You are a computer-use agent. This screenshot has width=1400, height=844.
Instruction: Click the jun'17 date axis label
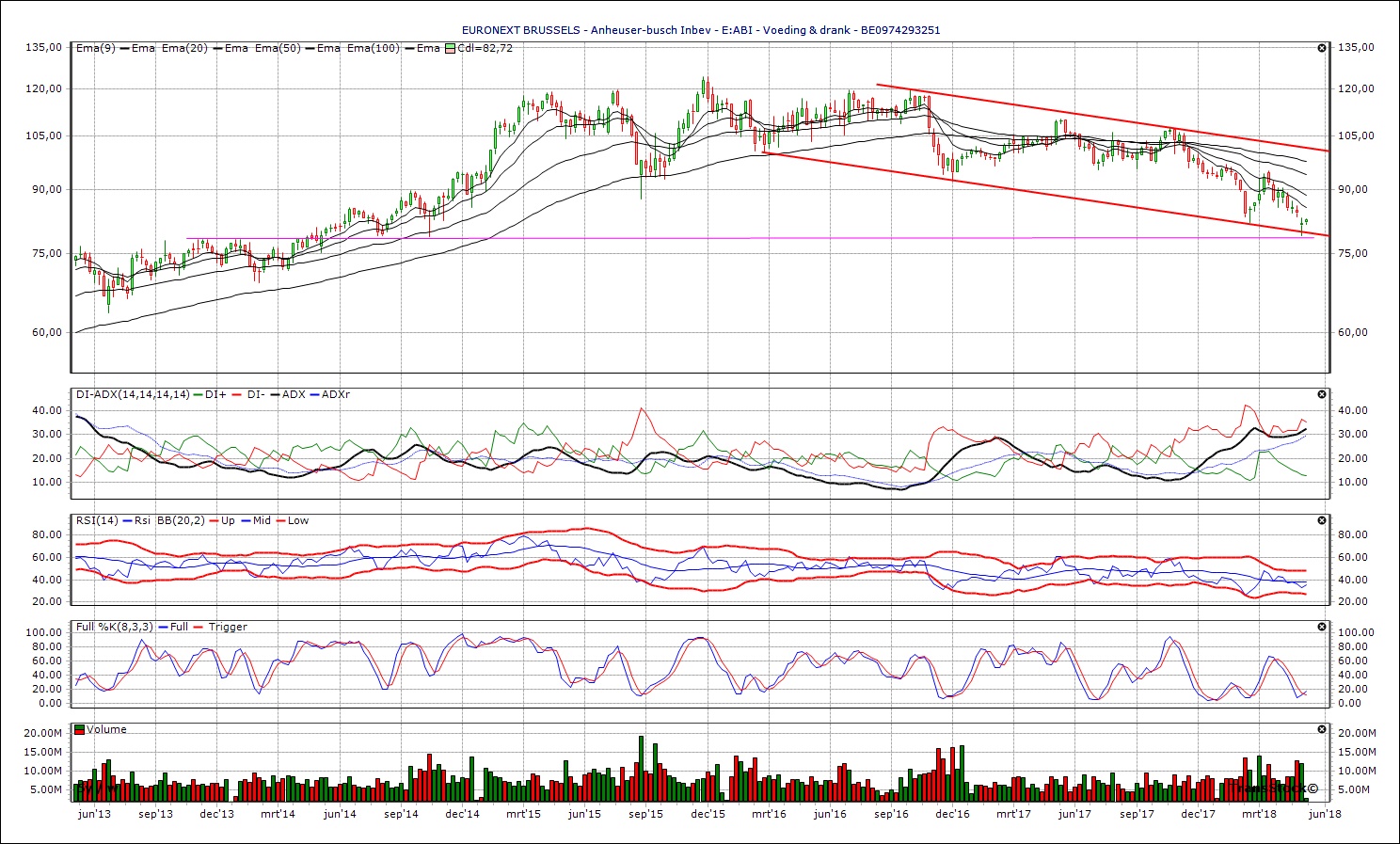coord(1074,814)
